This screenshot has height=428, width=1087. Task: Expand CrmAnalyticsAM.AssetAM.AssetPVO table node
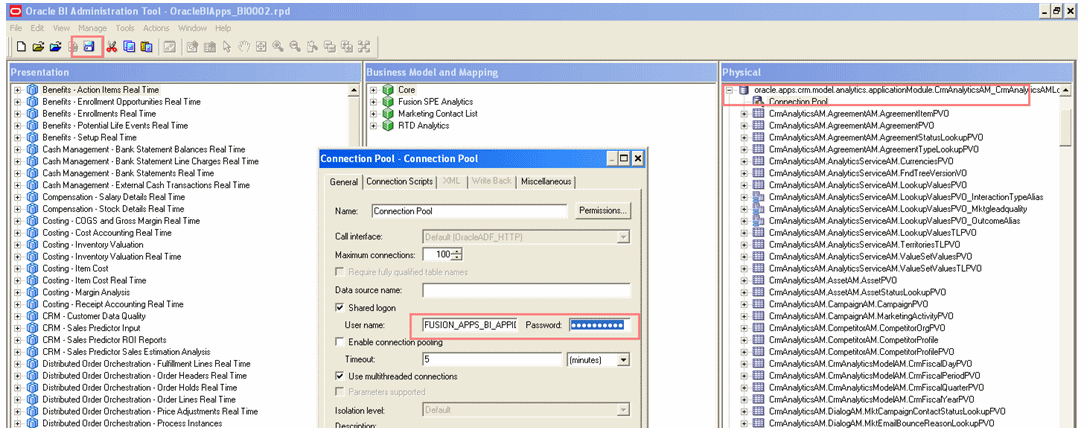coord(744,280)
